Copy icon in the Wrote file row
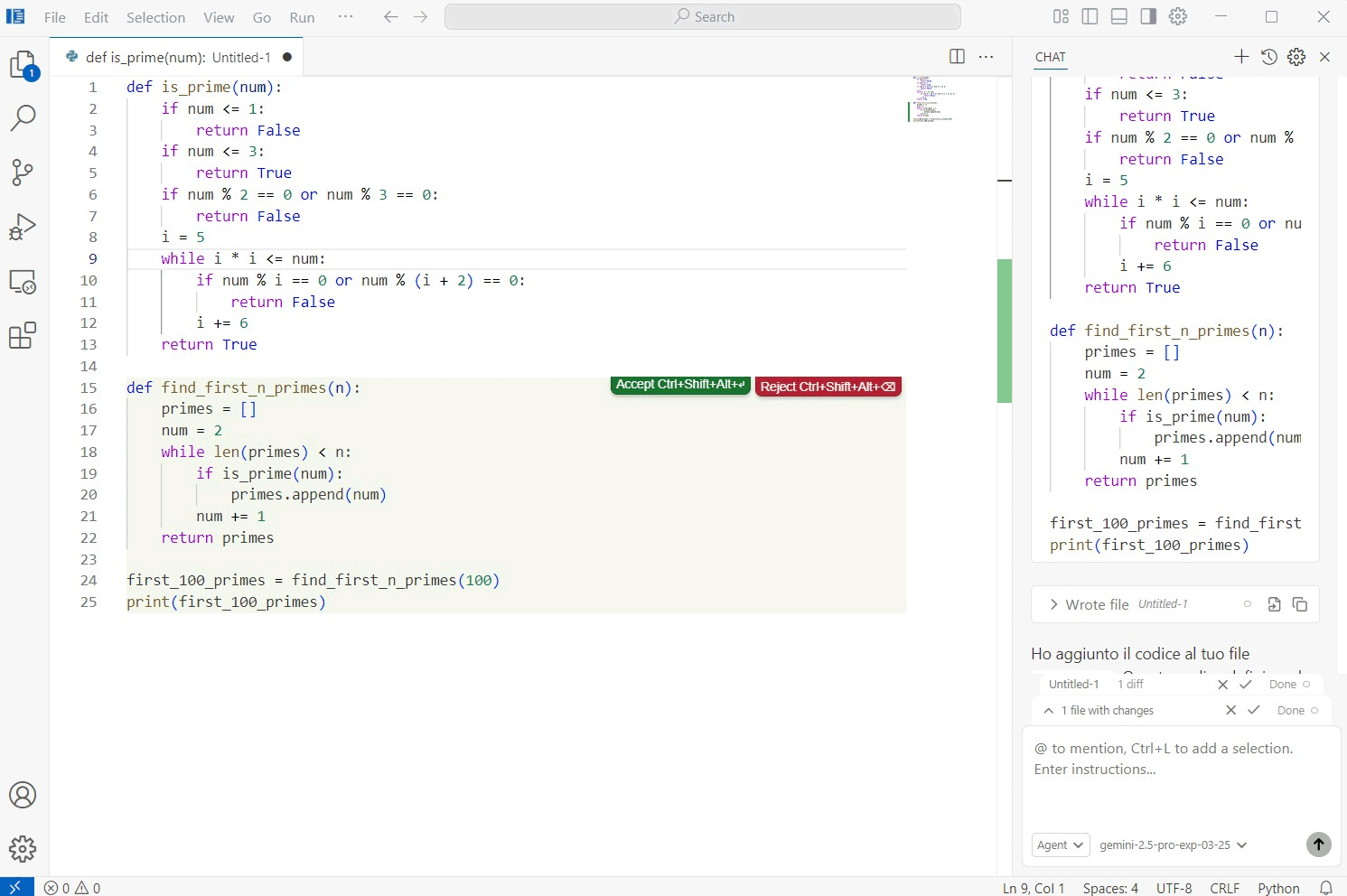 pos(1300,604)
